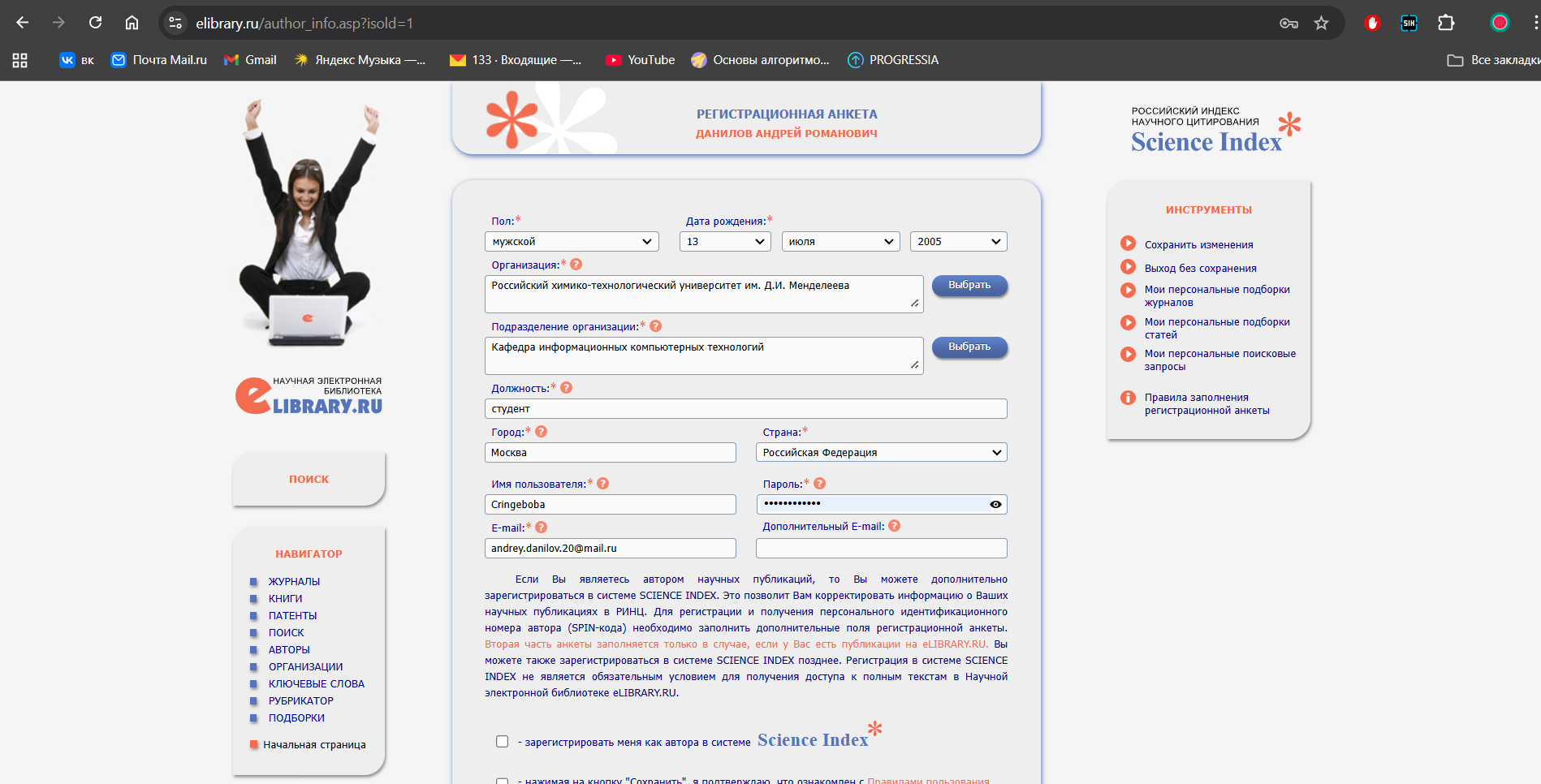Open the Пол gender dropdown

pyautogui.click(x=572, y=242)
